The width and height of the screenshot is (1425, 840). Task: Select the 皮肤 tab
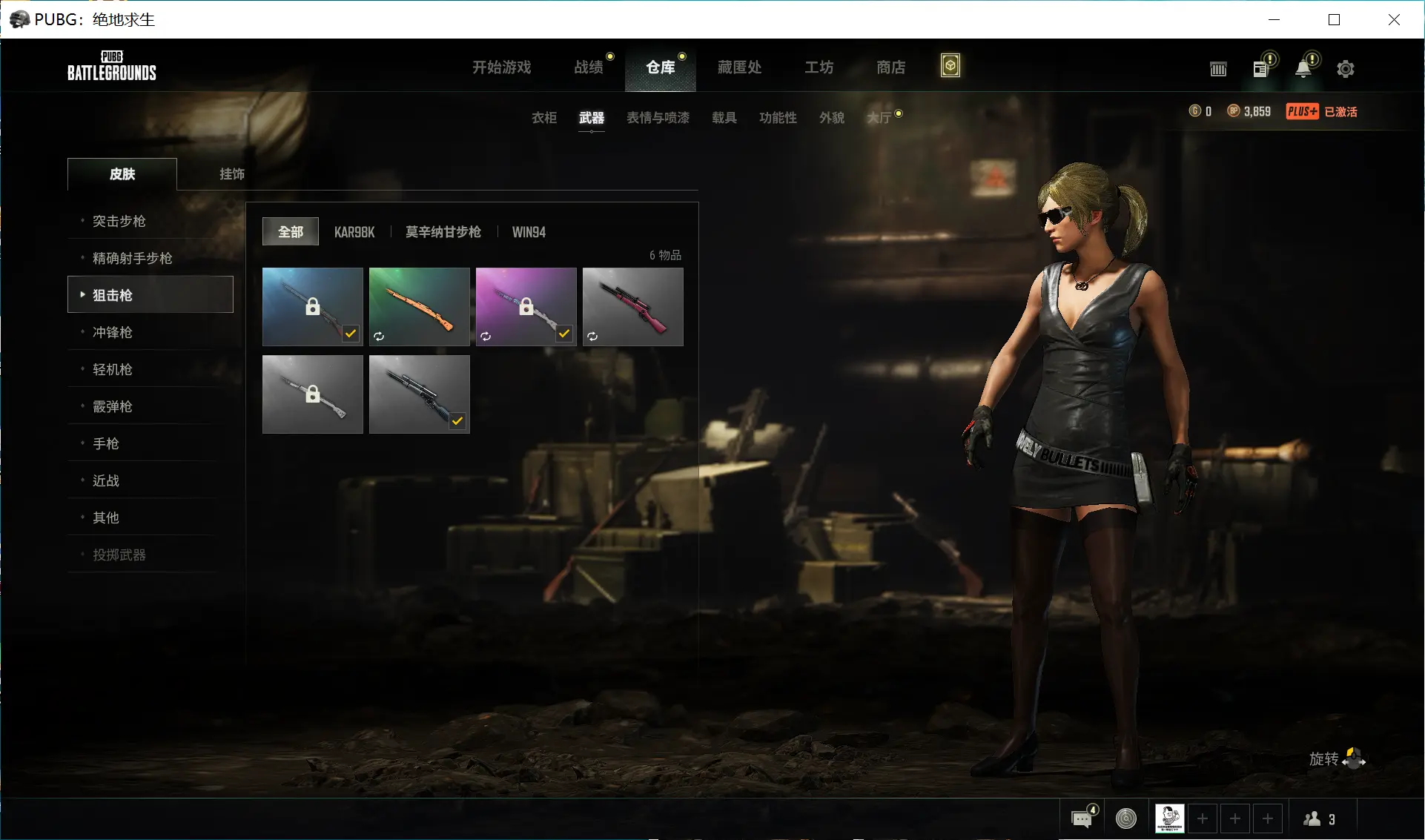pyautogui.click(x=122, y=173)
